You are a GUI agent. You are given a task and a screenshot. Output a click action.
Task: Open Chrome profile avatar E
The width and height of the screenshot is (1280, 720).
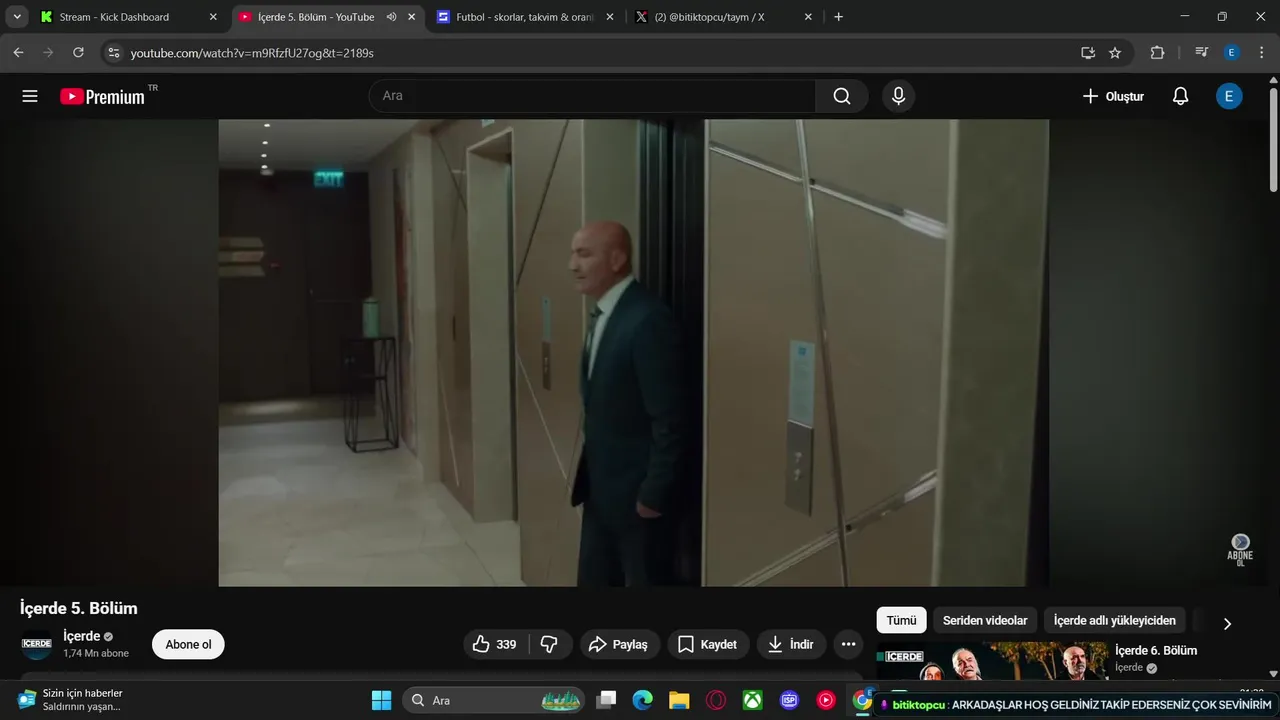point(1232,52)
